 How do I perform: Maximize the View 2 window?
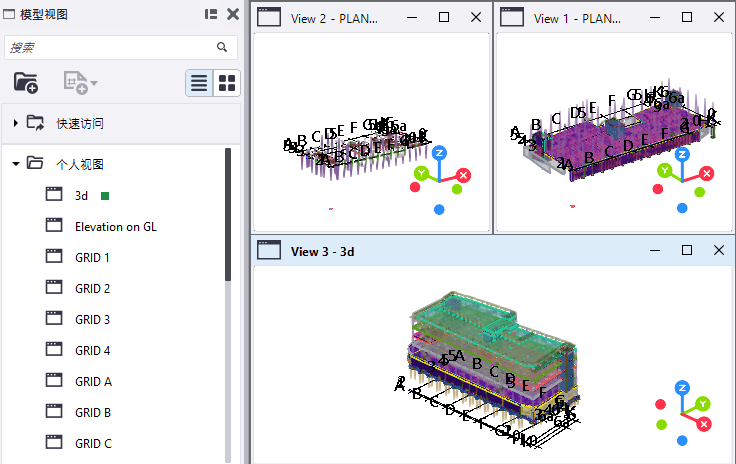coord(444,17)
